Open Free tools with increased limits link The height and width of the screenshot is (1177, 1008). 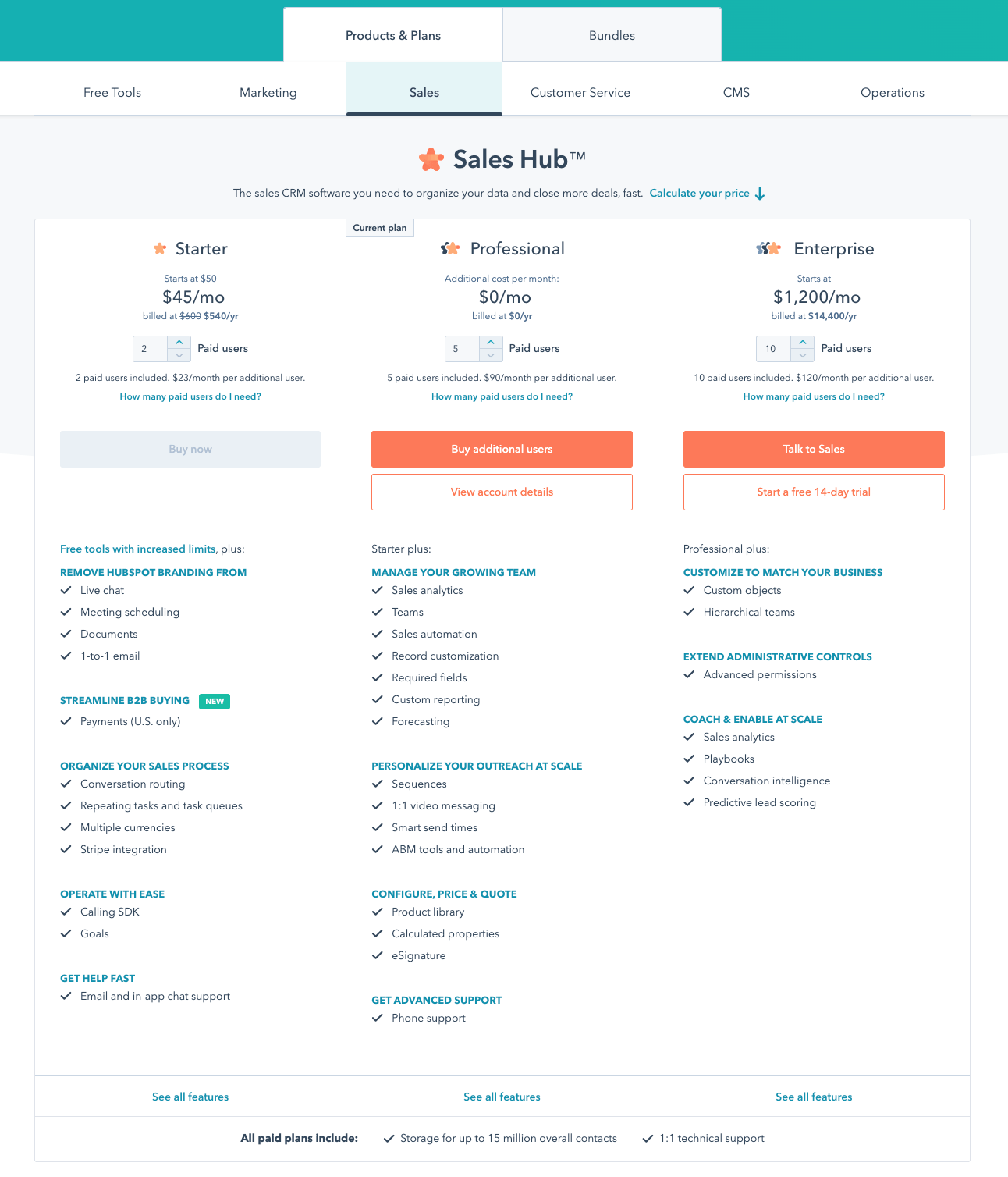pos(138,549)
